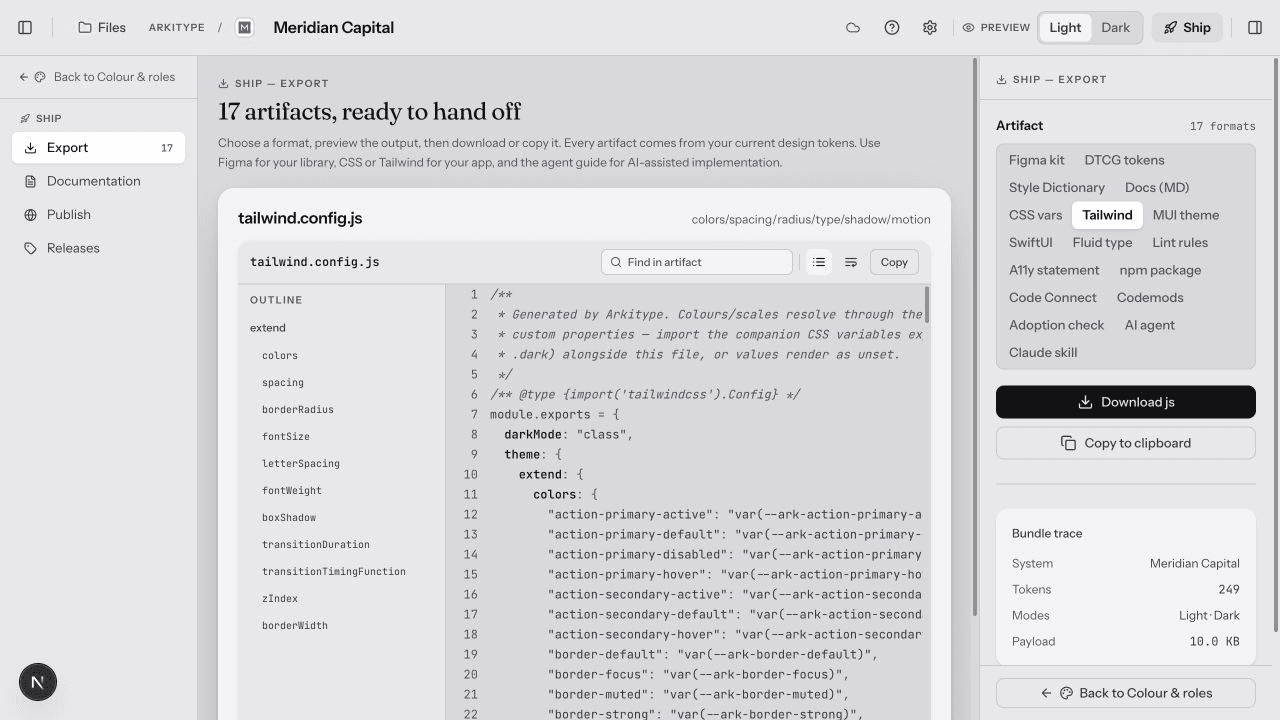
Task: Copy the tailwind.config.js code
Action: tap(894, 262)
